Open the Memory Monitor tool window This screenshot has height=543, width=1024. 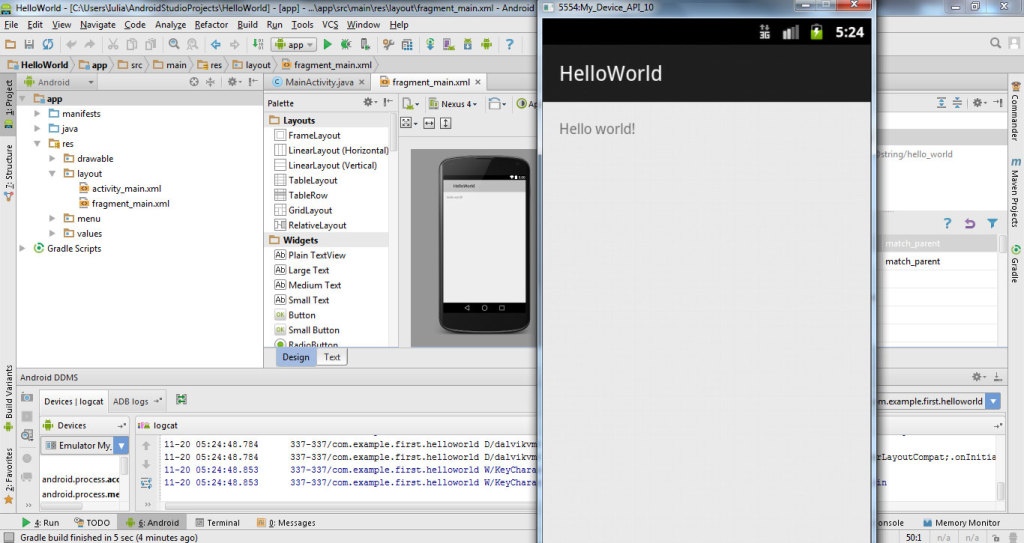coord(961,523)
